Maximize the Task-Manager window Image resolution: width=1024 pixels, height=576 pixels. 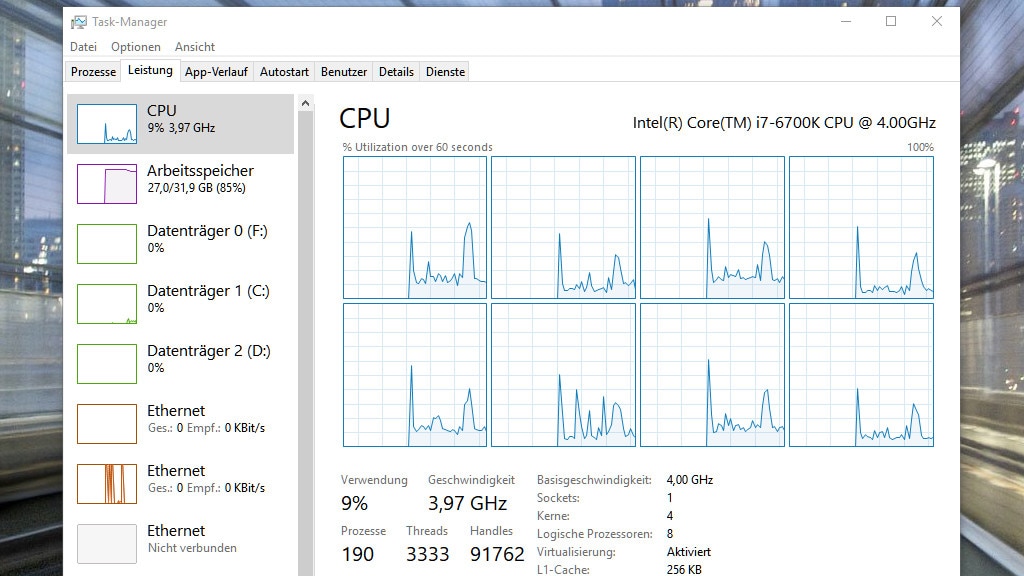(x=891, y=22)
